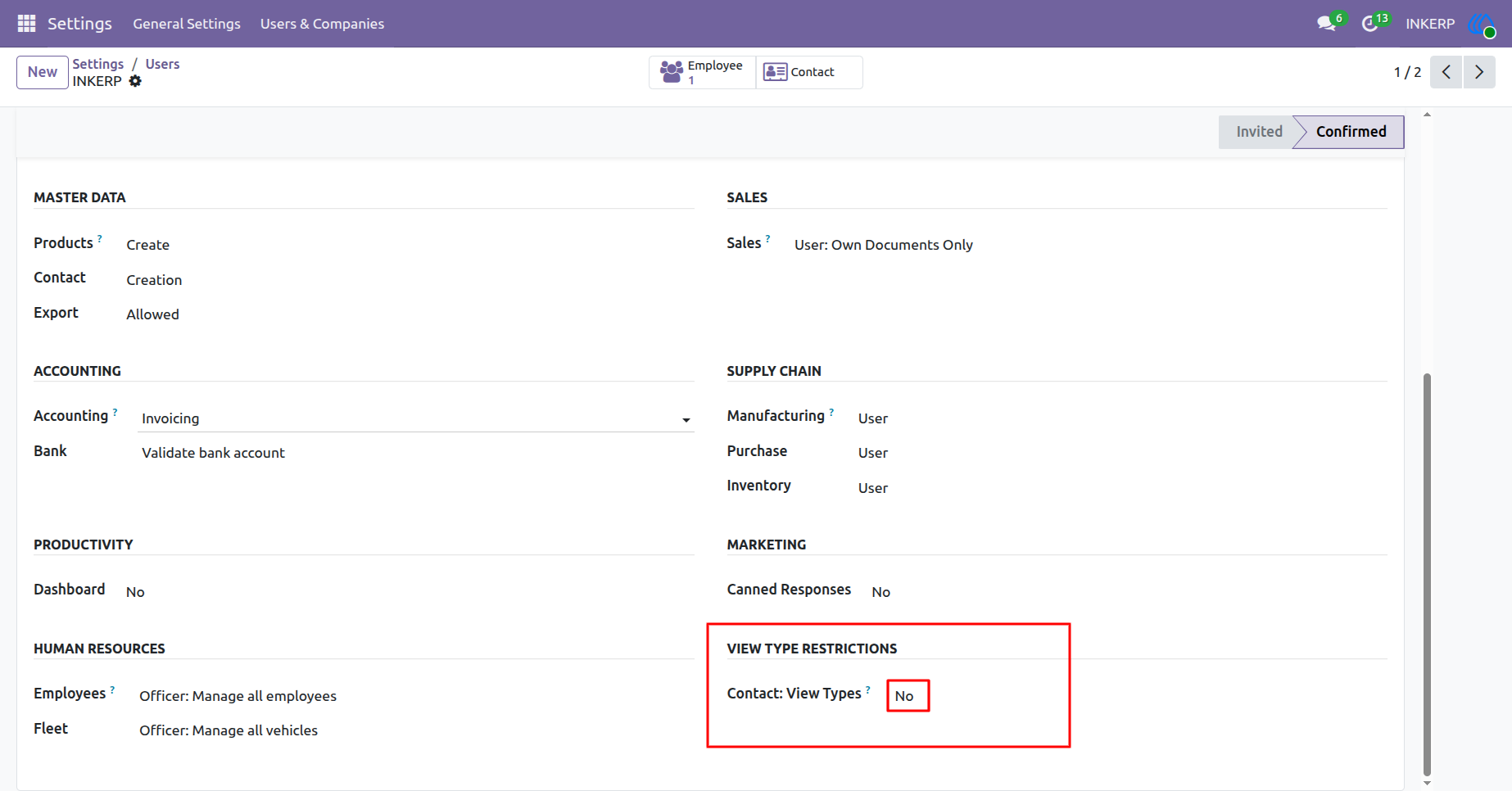Open the conversations chat icon
This screenshot has height=791, width=1512.
[1327, 24]
